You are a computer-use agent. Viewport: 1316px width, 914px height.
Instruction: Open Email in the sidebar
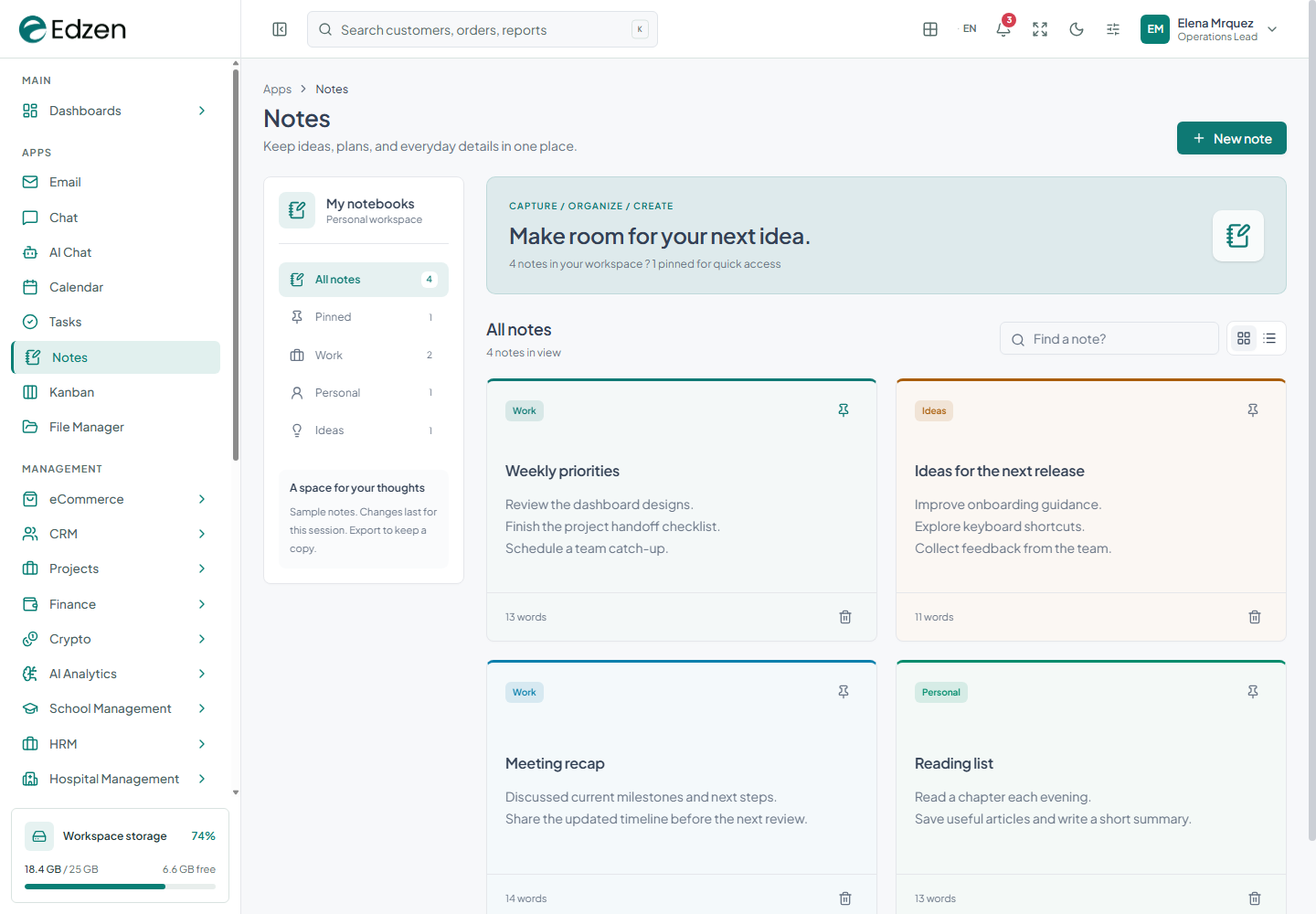(x=115, y=182)
